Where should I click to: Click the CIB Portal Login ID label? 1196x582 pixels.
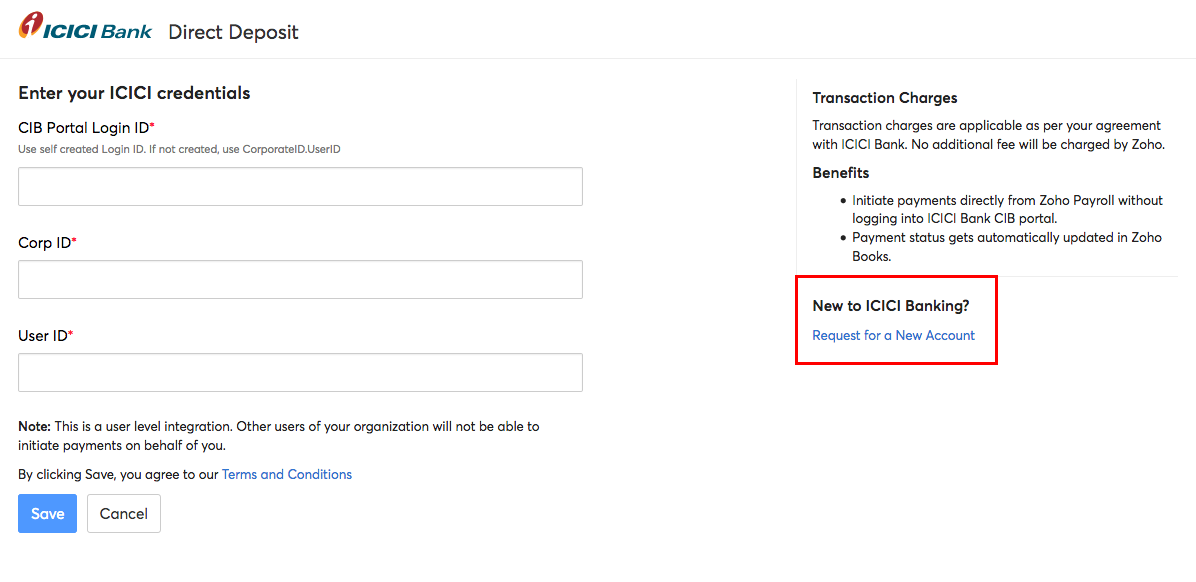86,127
